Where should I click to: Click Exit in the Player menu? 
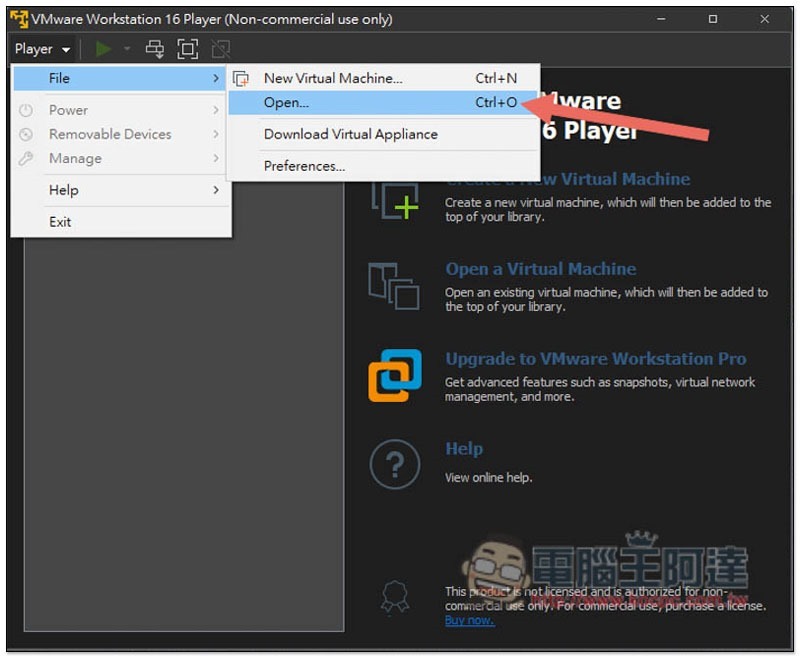(x=60, y=222)
